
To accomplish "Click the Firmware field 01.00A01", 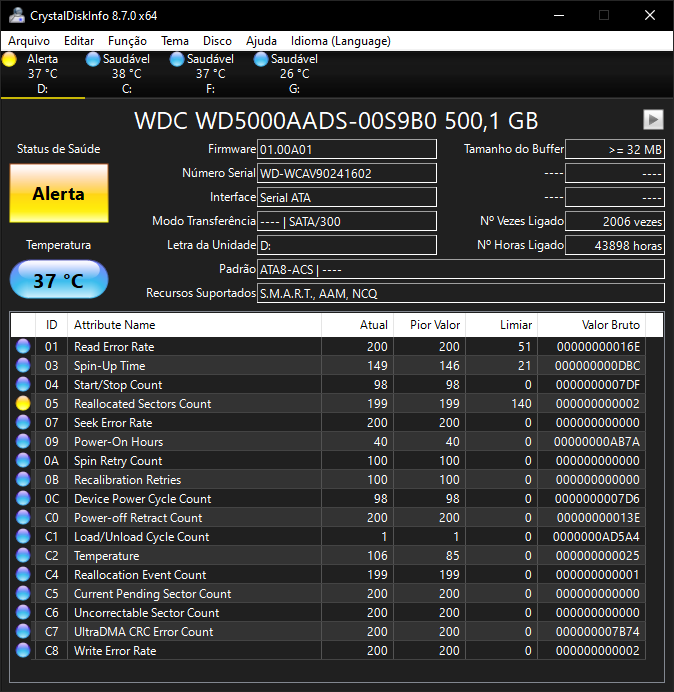I will point(347,150).
